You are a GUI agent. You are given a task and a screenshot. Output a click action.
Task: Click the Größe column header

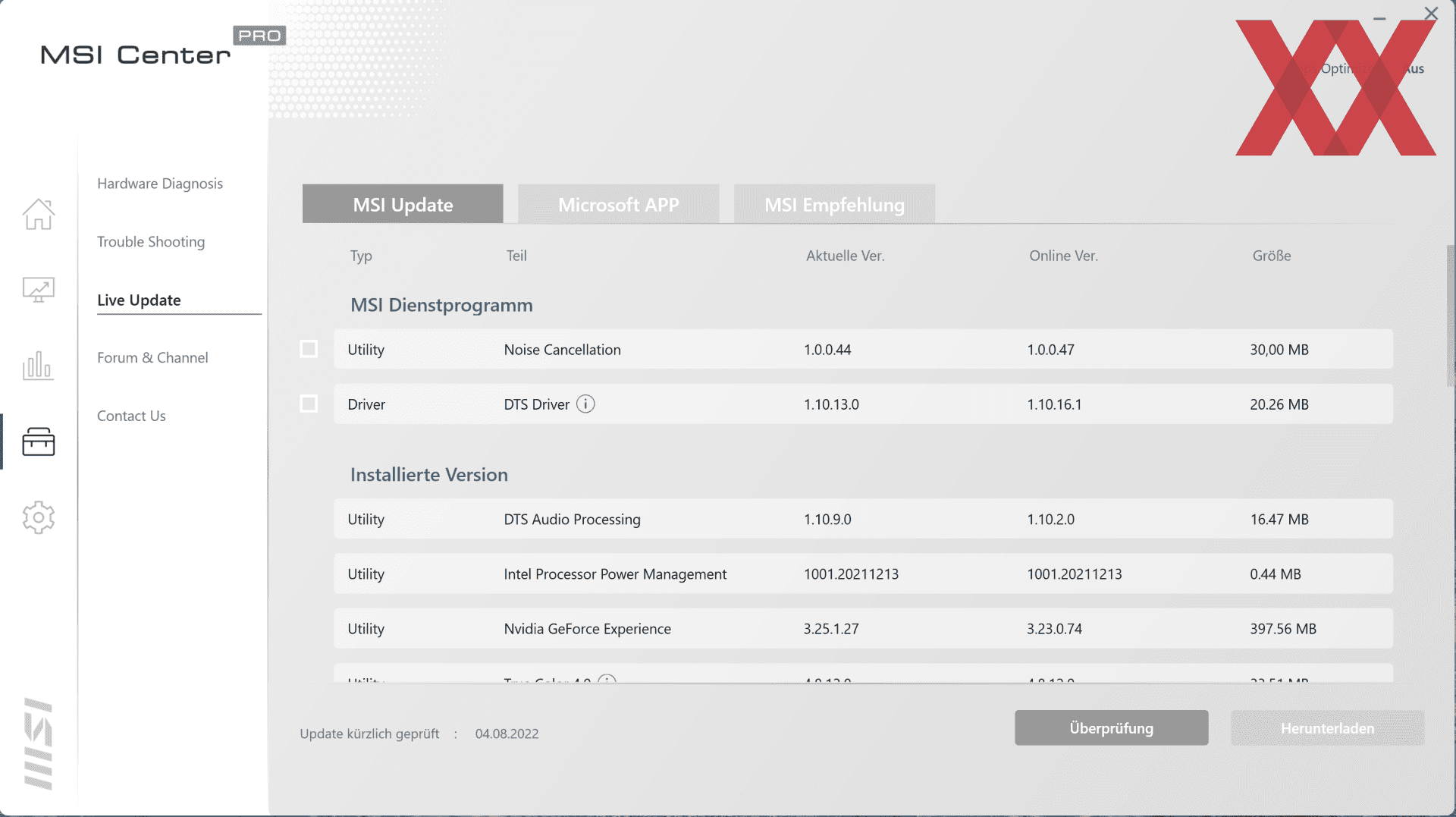(x=1272, y=256)
